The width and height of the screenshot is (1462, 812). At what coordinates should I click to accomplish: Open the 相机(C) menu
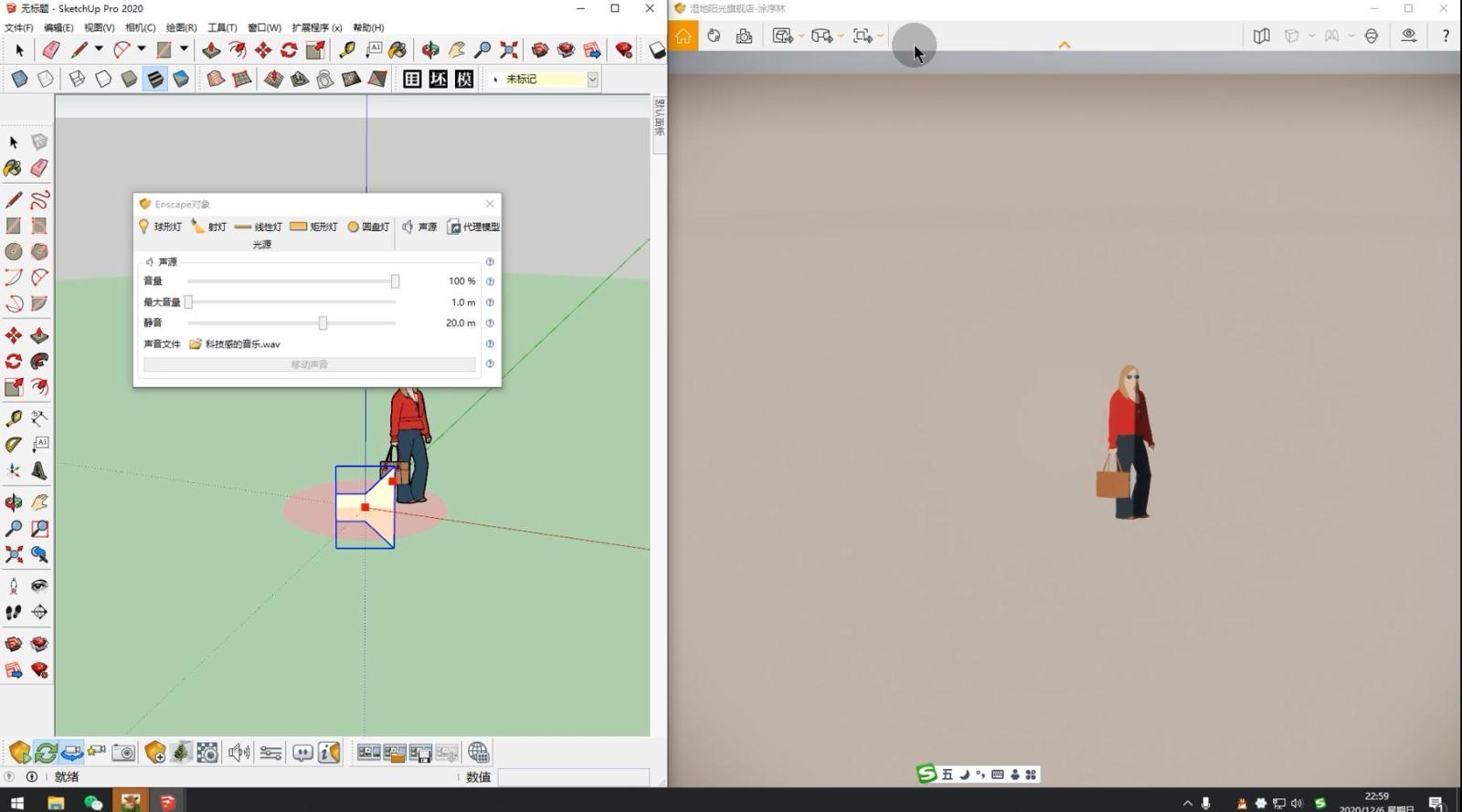[x=140, y=27]
